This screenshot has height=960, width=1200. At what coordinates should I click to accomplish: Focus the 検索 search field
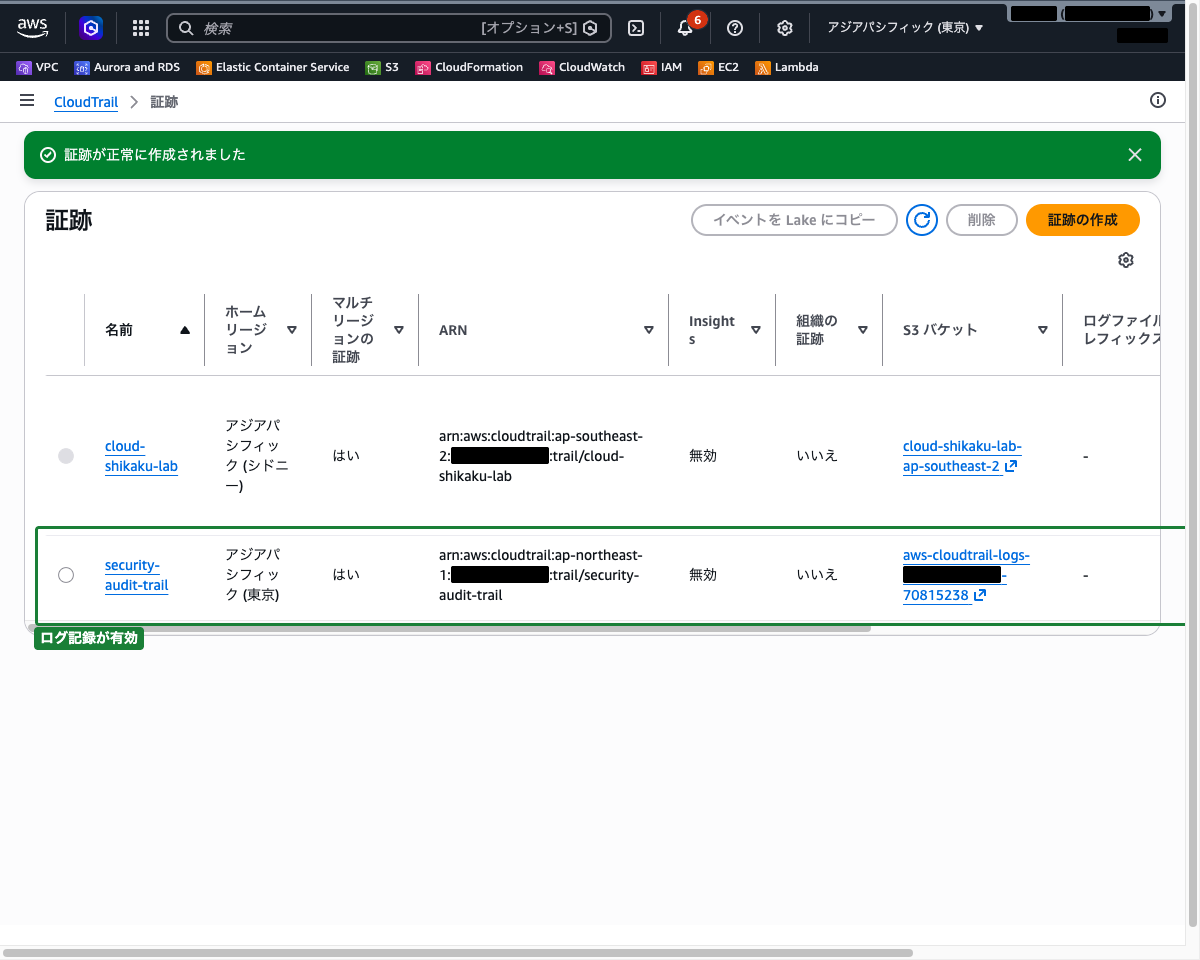point(388,28)
